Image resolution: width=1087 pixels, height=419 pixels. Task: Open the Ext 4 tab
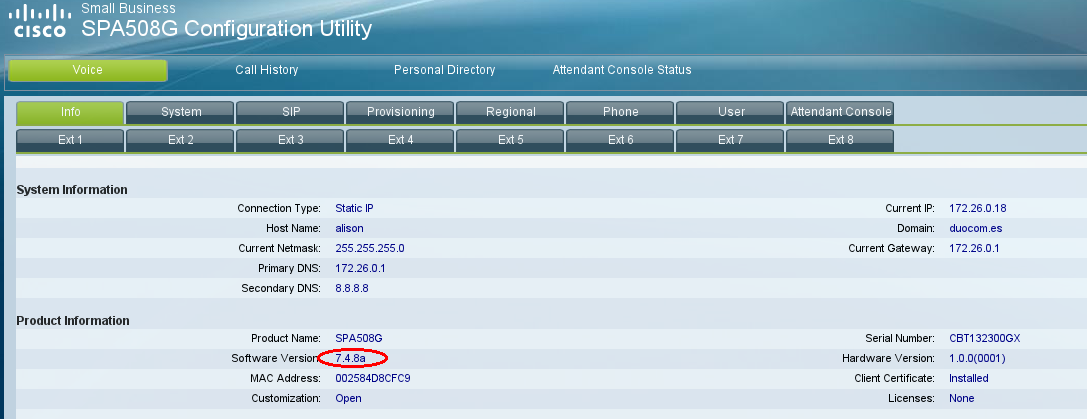(400, 140)
